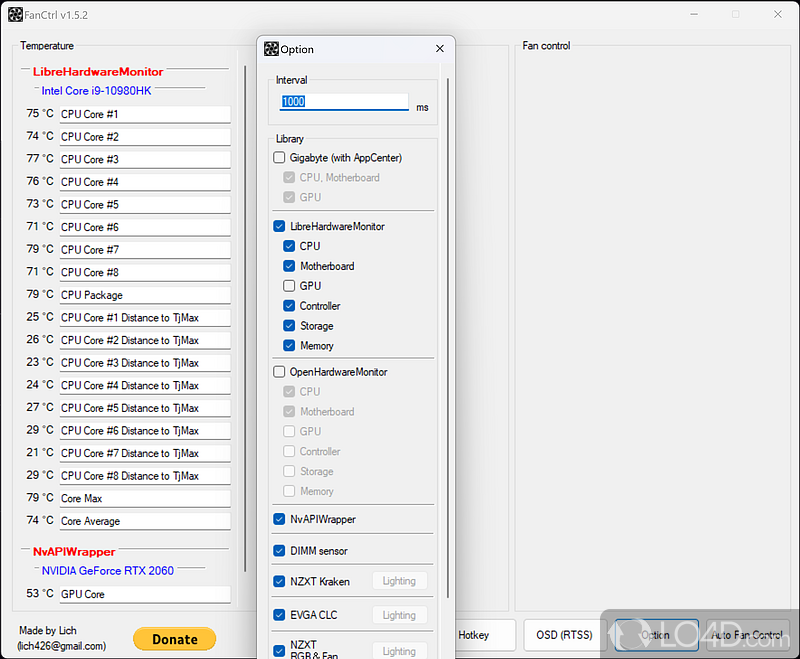Image resolution: width=800 pixels, height=659 pixels.
Task: Open the OSD (RTSS) button
Action: (564, 635)
